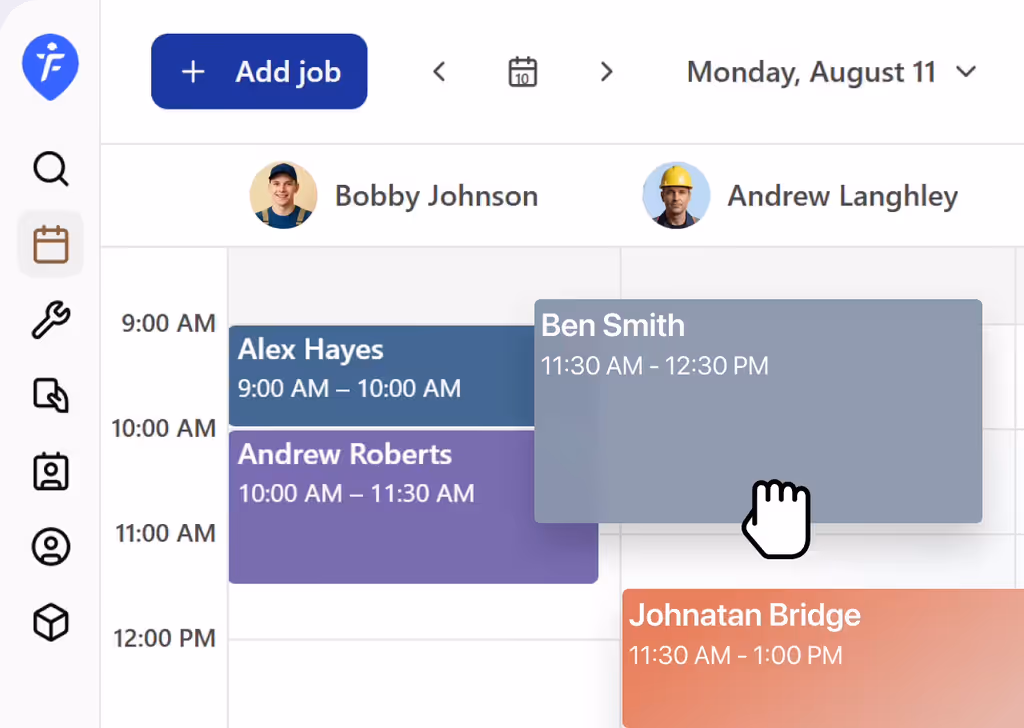Open the box inventory icon in sidebar

[50, 622]
